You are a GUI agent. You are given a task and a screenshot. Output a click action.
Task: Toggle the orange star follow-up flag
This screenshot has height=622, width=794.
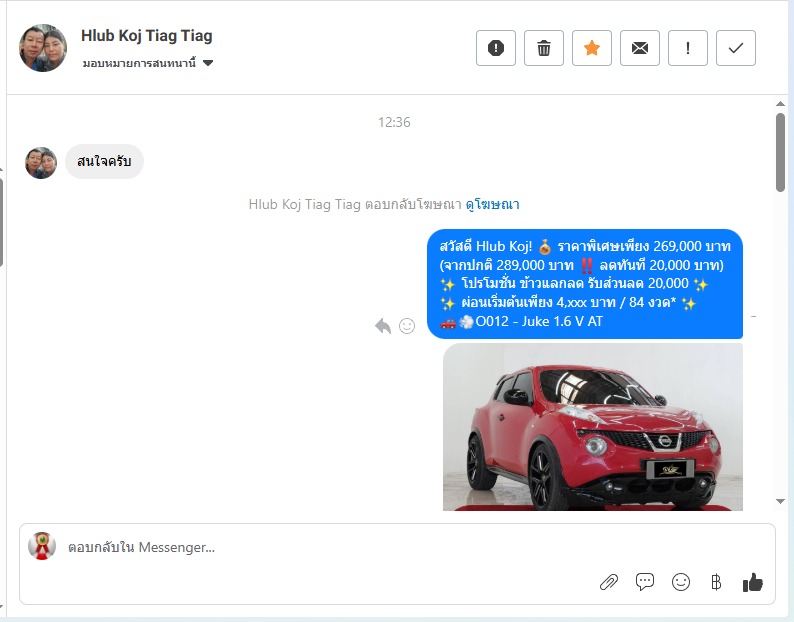[x=592, y=48]
